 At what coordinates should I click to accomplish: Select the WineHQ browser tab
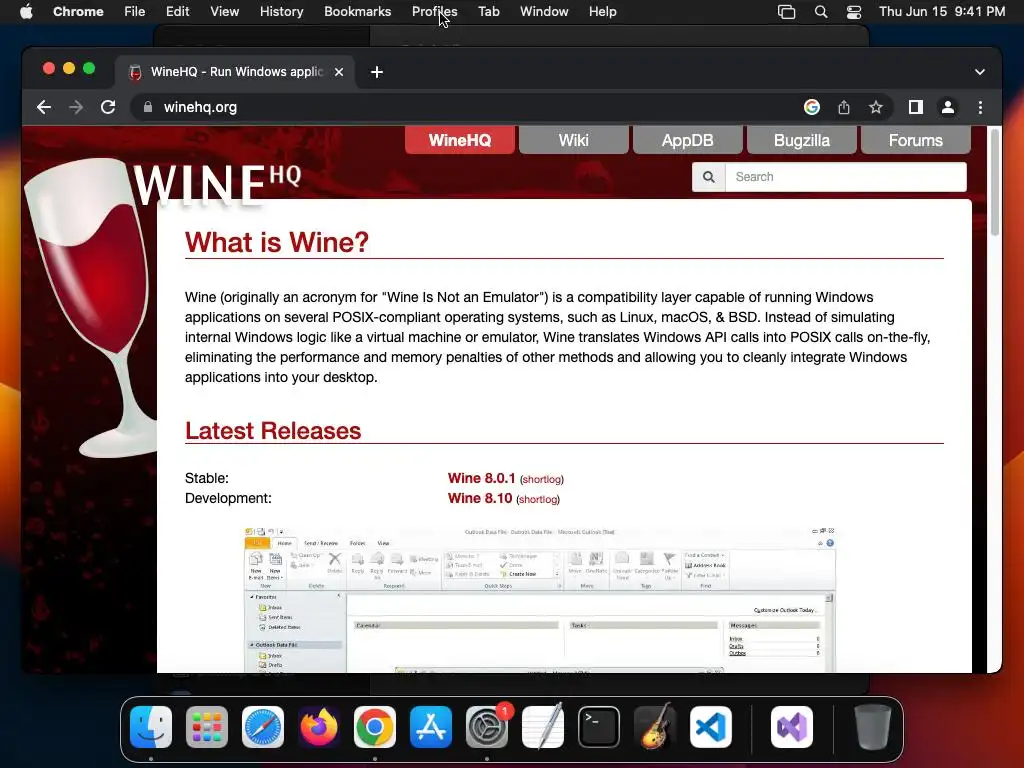coord(236,72)
